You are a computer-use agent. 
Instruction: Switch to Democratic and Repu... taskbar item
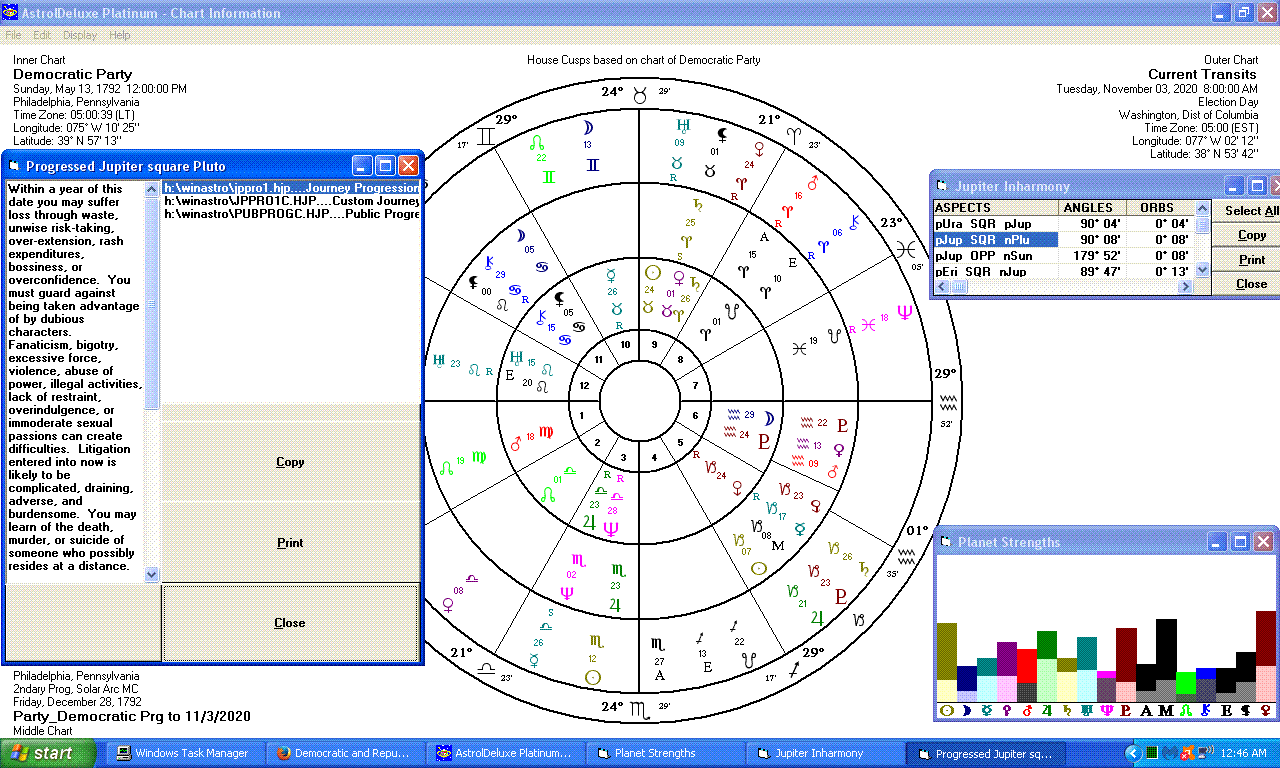pyautogui.click(x=346, y=753)
